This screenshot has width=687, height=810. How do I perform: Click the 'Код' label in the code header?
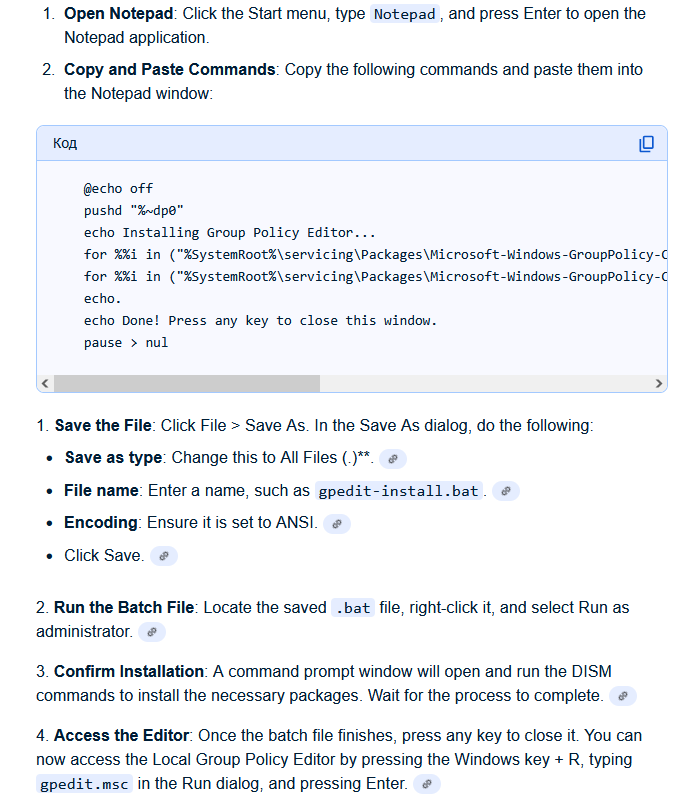point(65,144)
